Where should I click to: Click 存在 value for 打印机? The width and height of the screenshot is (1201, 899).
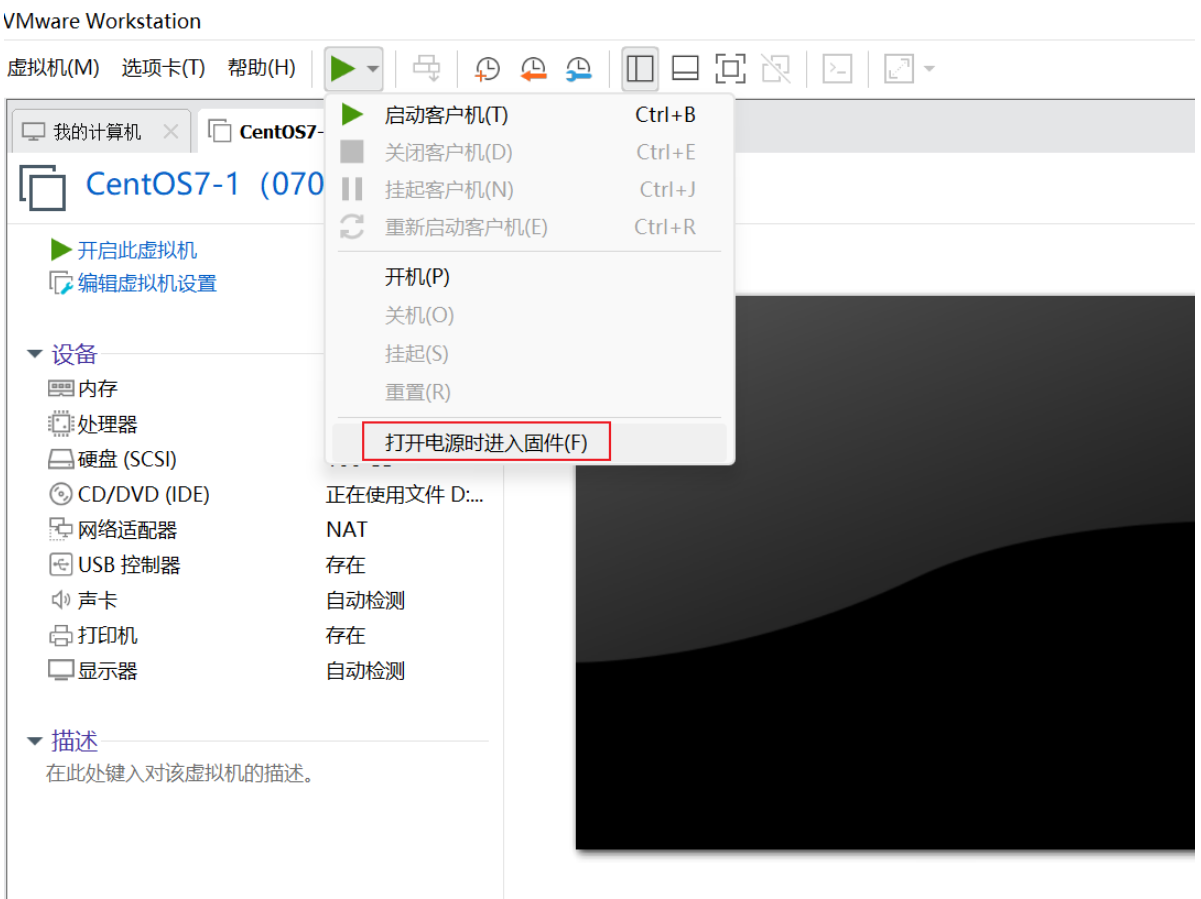click(346, 635)
